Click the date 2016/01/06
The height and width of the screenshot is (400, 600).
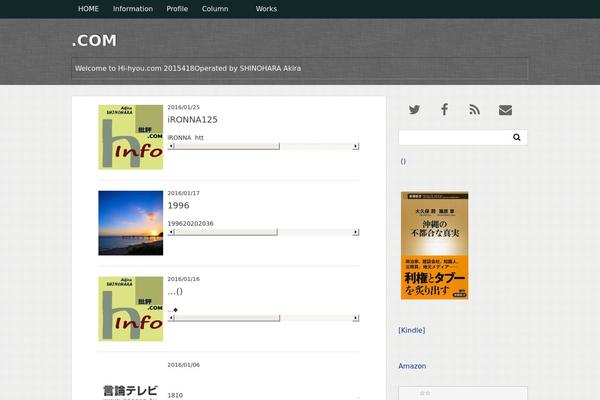183,365
